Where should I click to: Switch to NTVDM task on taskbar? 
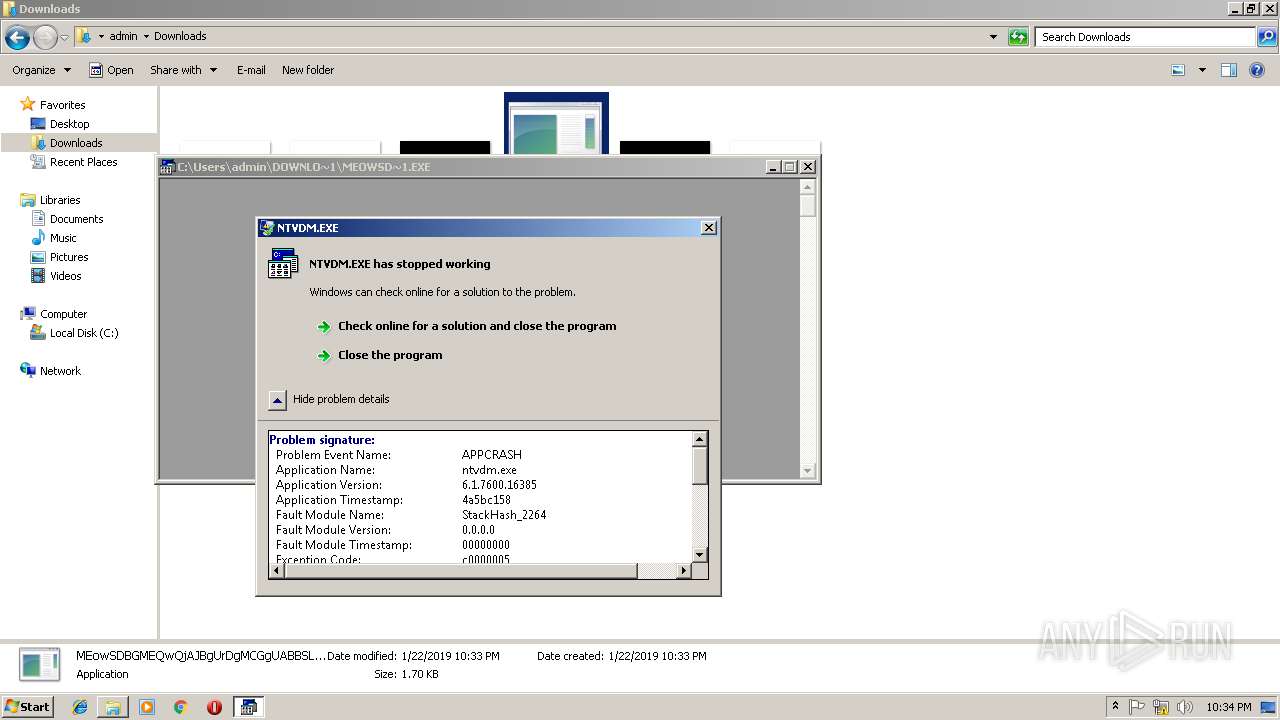(248, 707)
